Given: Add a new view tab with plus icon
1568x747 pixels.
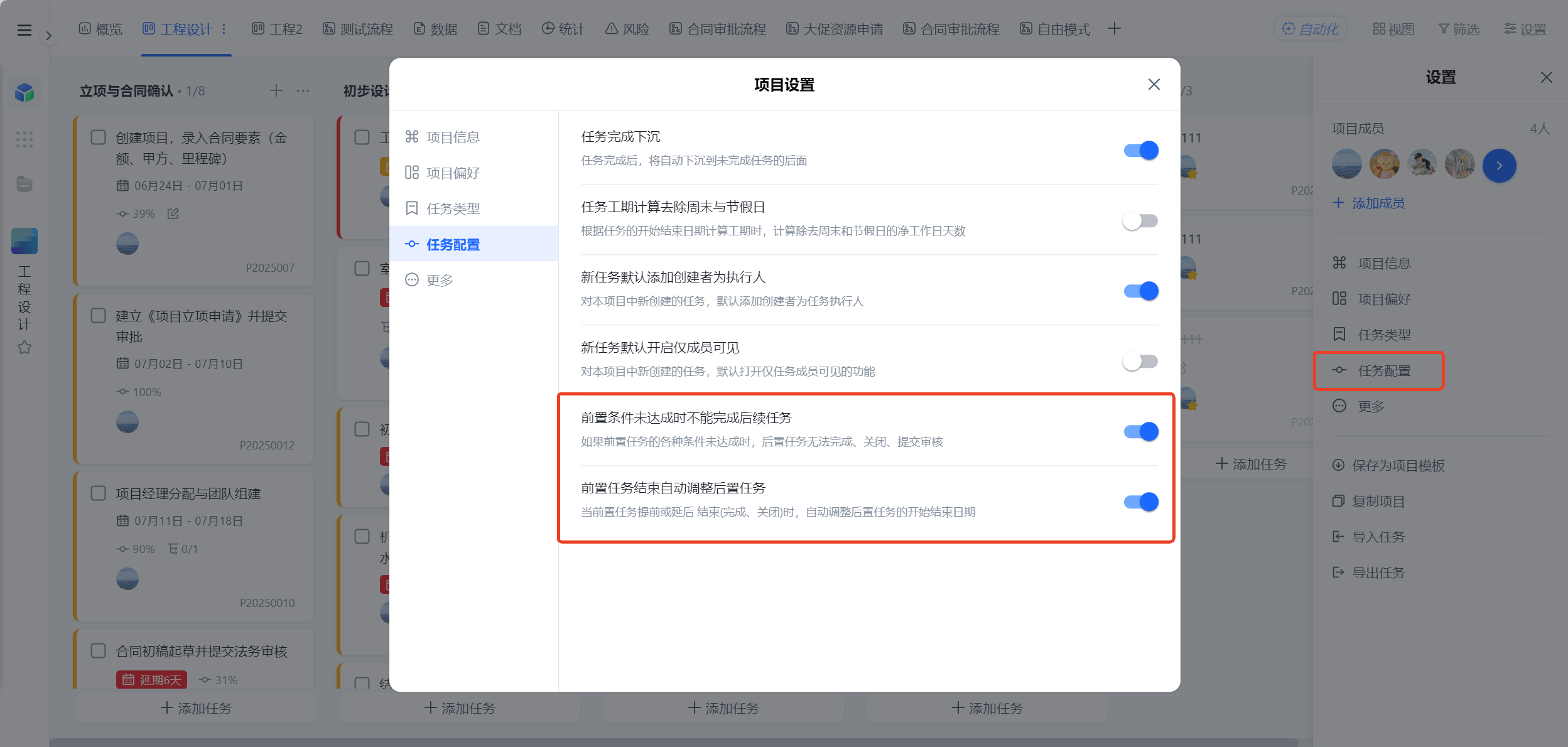Looking at the screenshot, I should click(1115, 29).
